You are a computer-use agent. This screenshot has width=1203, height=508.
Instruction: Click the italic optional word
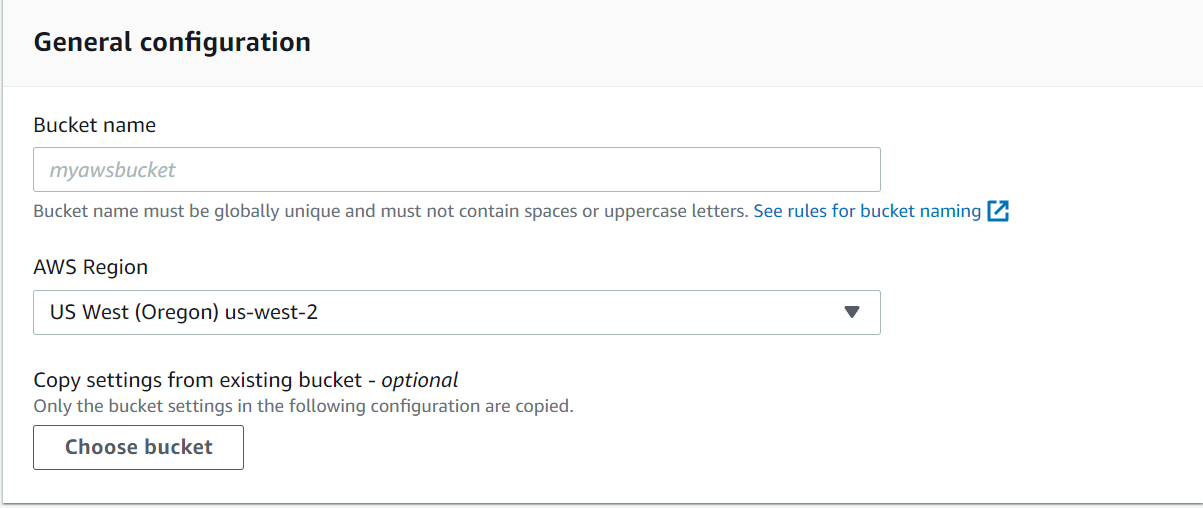[420, 380]
